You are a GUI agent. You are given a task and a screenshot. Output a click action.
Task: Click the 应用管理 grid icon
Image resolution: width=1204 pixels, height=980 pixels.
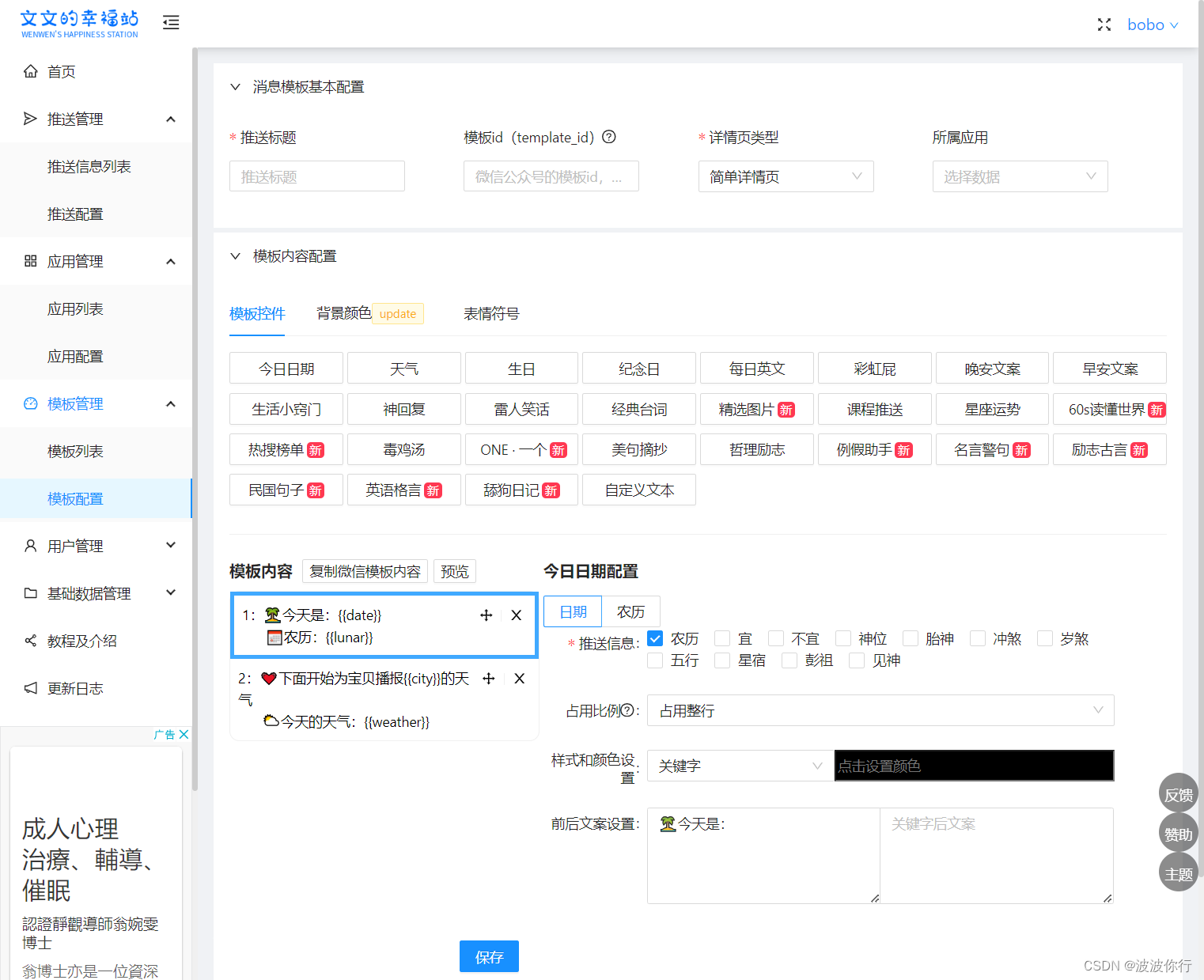30,261
